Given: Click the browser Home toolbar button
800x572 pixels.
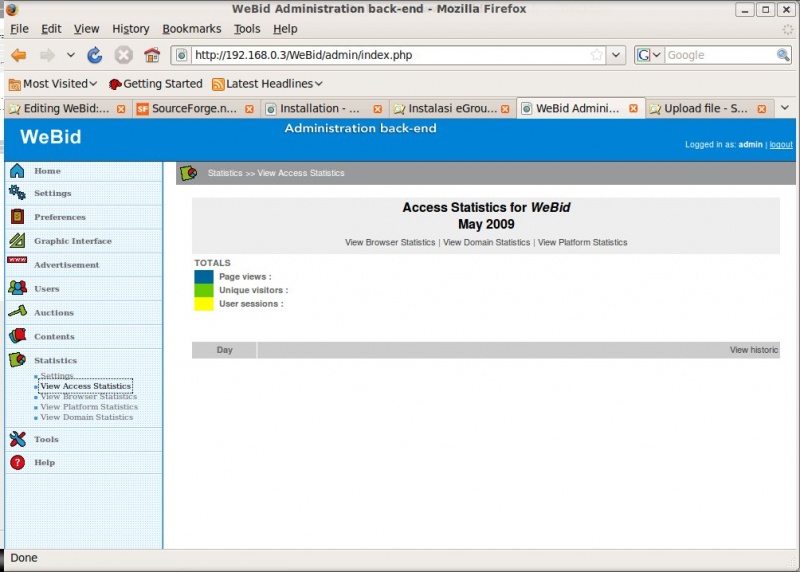Looking at the screenshot, I should (151, 55).
